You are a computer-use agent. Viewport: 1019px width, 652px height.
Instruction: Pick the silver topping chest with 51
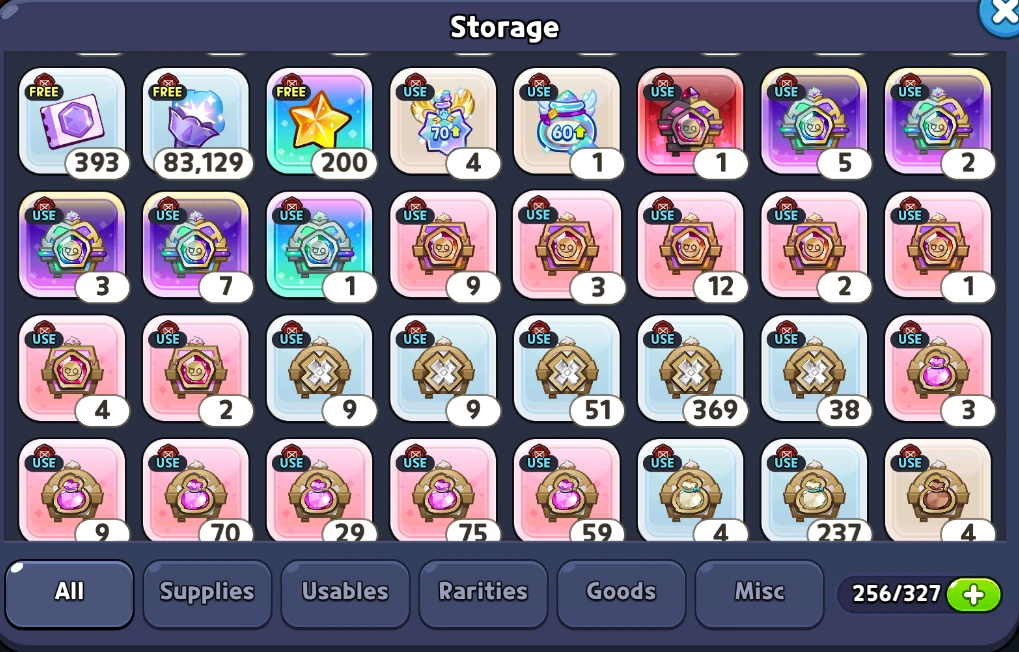click(567, 369)
